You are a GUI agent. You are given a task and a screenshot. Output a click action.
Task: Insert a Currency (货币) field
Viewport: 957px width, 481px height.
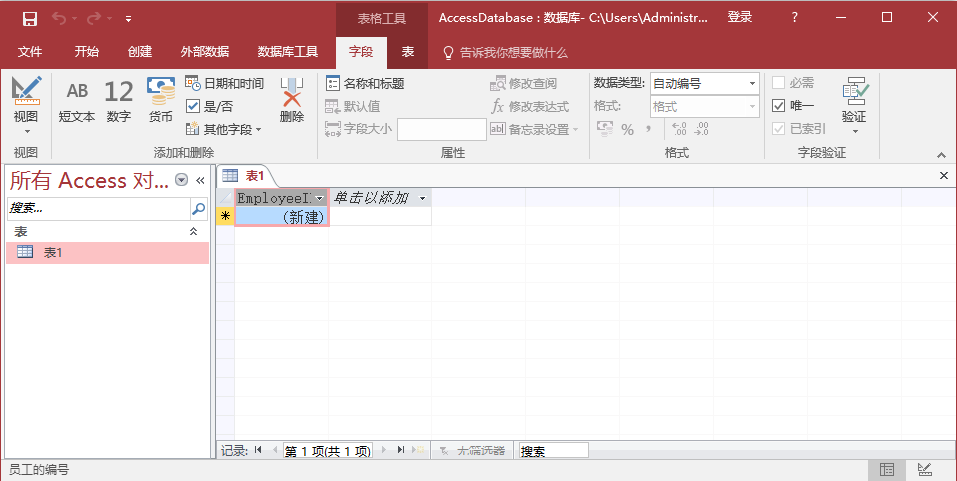pyautogui.click(x=160, y=101)
